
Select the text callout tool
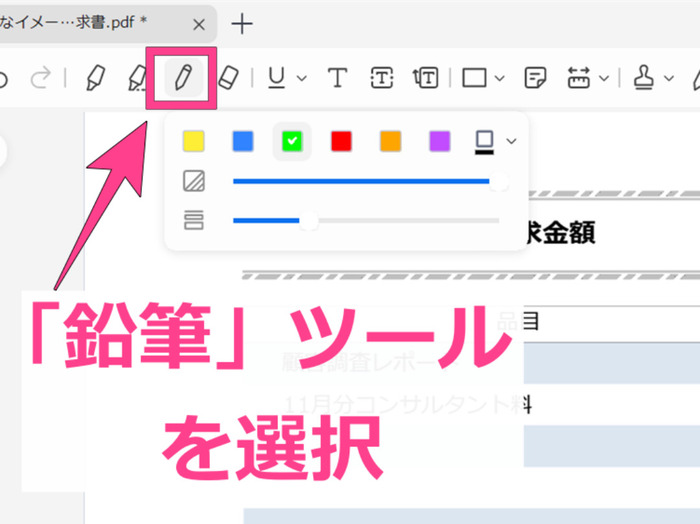click(x=425, y=78)
